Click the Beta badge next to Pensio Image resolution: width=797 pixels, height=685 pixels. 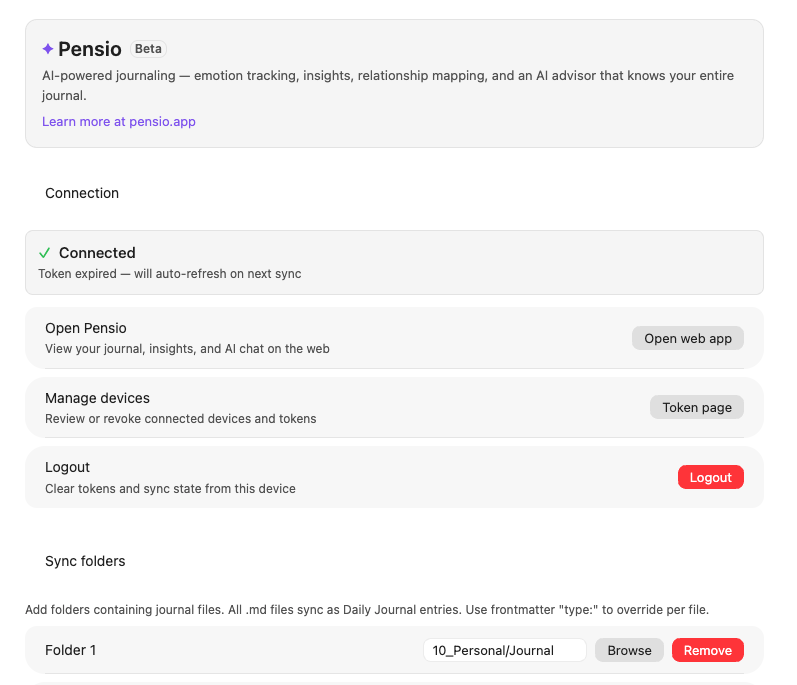(148, 49)
